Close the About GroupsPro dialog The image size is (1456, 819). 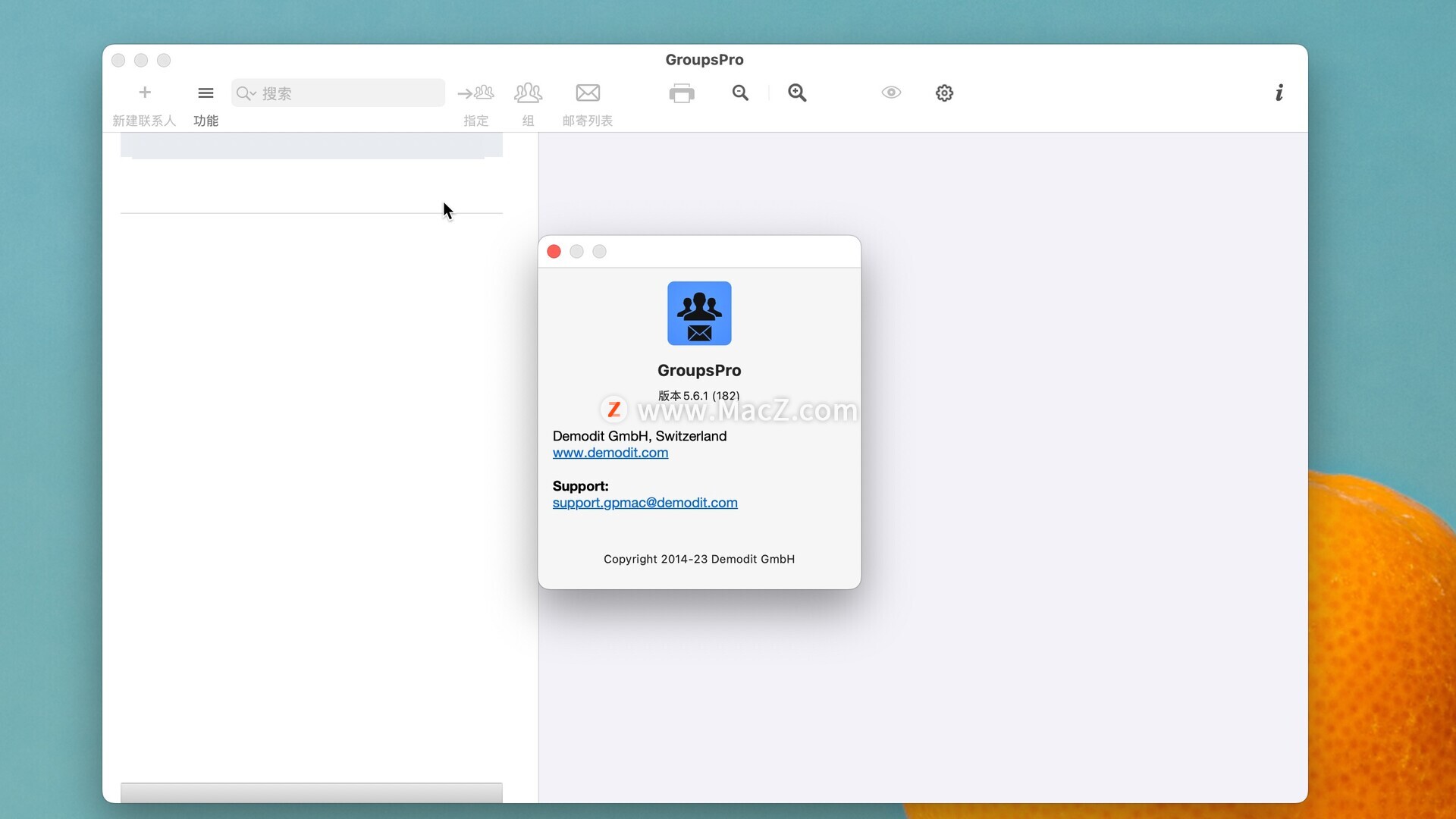554,252
